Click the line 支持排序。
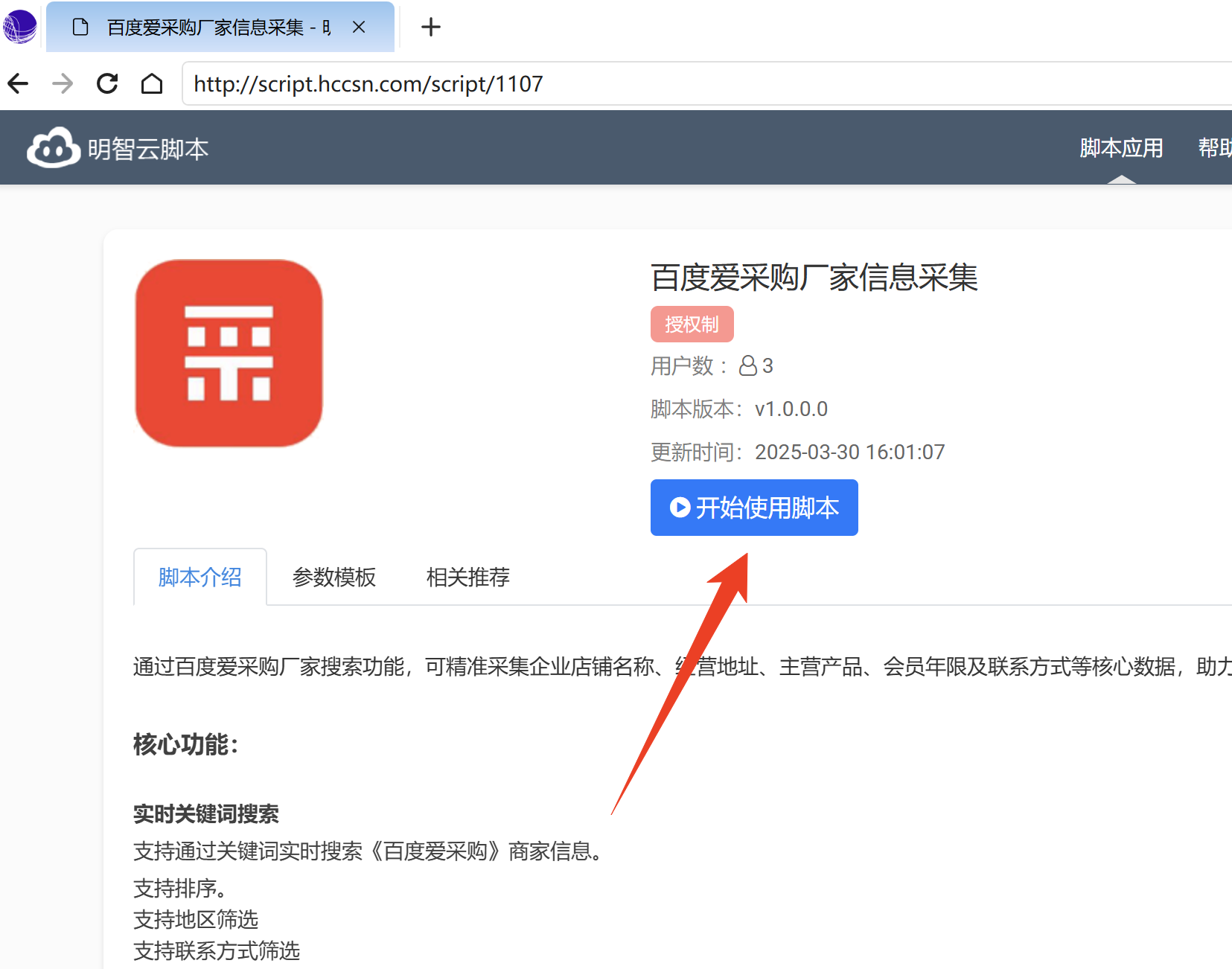Image resolution: width=1232 pixels, height=969 pixels. point(180,888)
